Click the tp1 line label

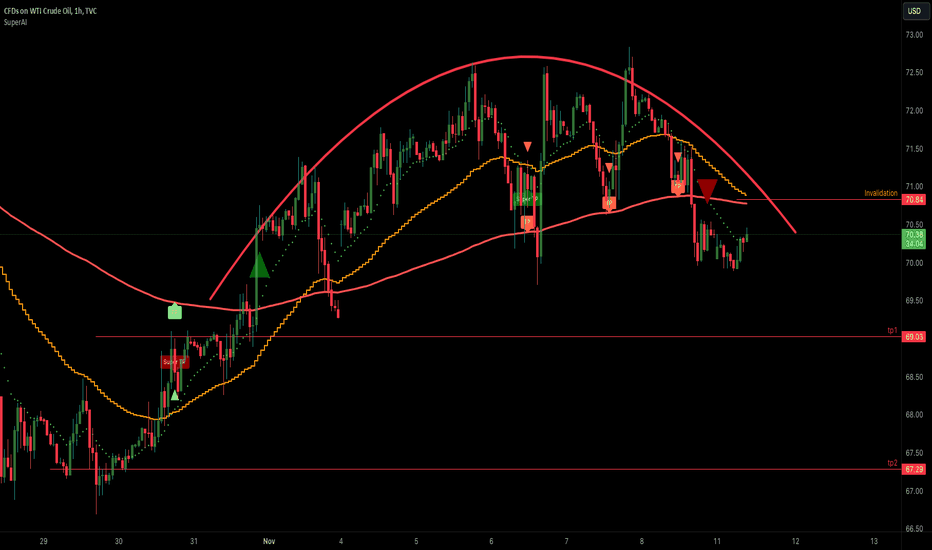[892, 330]
